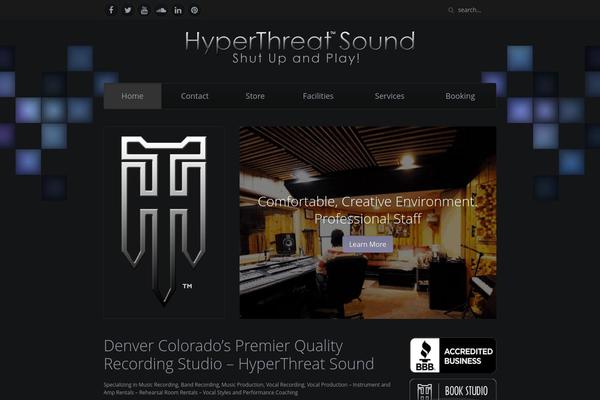Open the Booking menu item

point(460,96)
